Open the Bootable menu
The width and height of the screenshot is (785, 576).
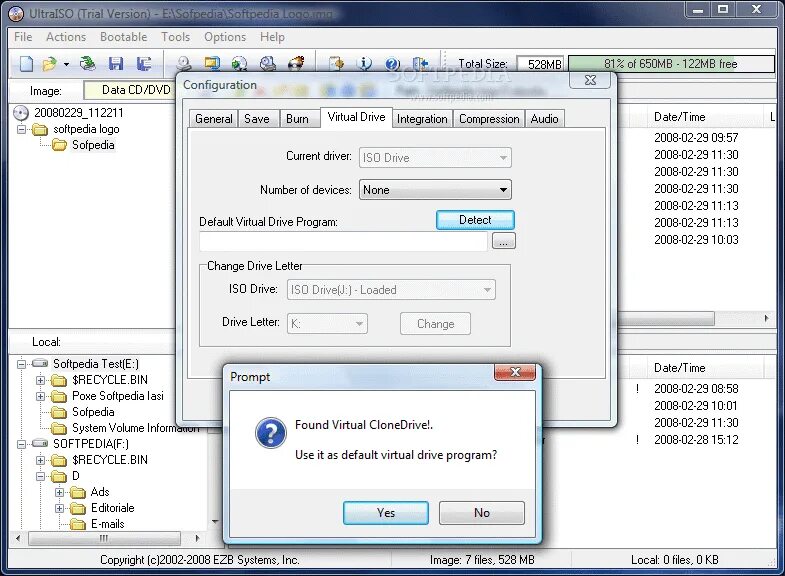tap(123, 37)
